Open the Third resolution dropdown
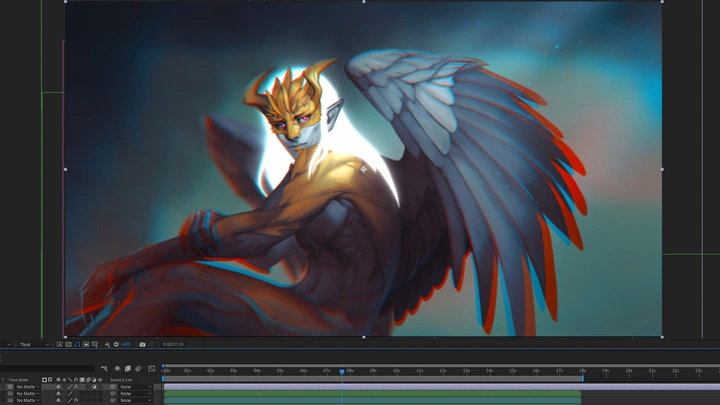720x405 pixels. (x=34, y=344)
